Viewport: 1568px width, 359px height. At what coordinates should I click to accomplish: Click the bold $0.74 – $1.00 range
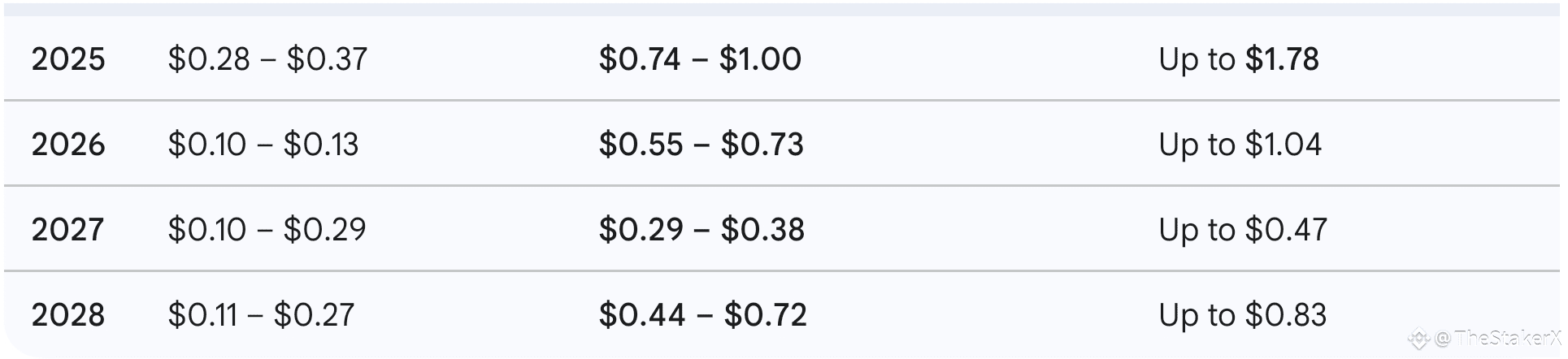(700, 59)
